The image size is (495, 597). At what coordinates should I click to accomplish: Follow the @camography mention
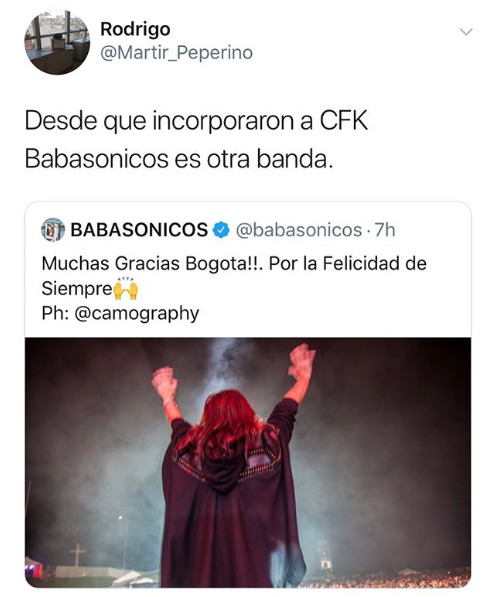pos(137,314)
